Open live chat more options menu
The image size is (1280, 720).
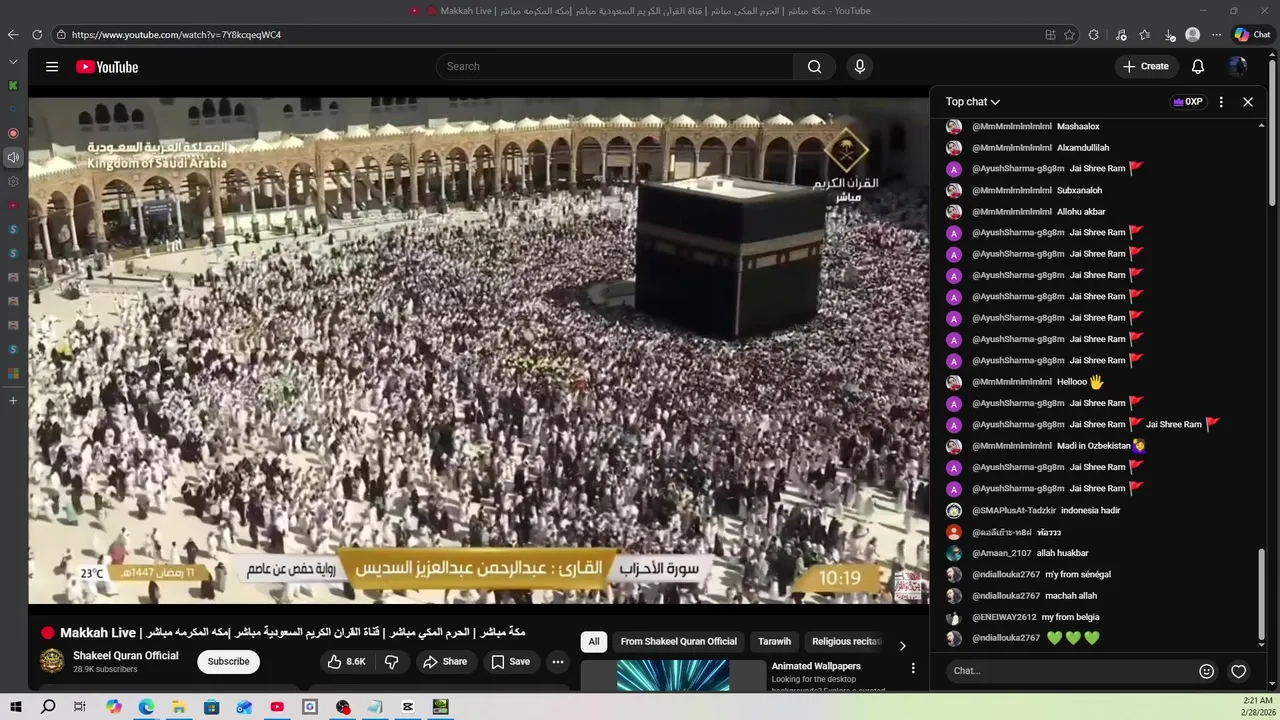(1221, 102)
